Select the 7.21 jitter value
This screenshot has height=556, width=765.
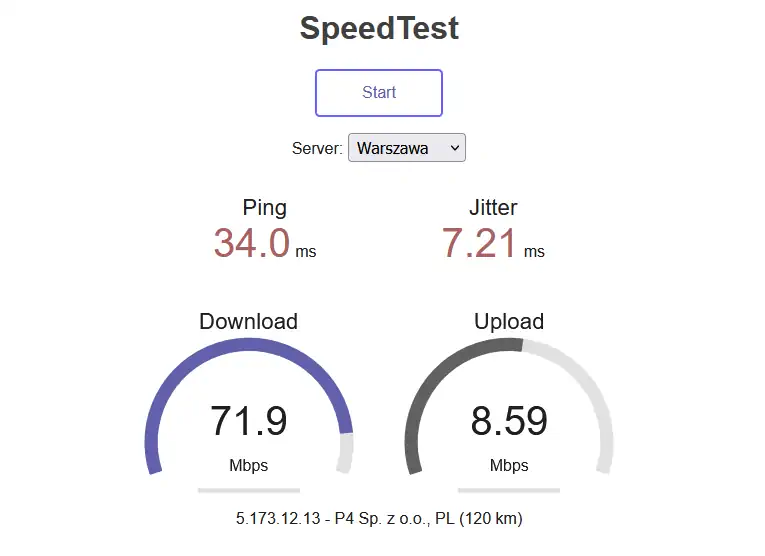480,243
